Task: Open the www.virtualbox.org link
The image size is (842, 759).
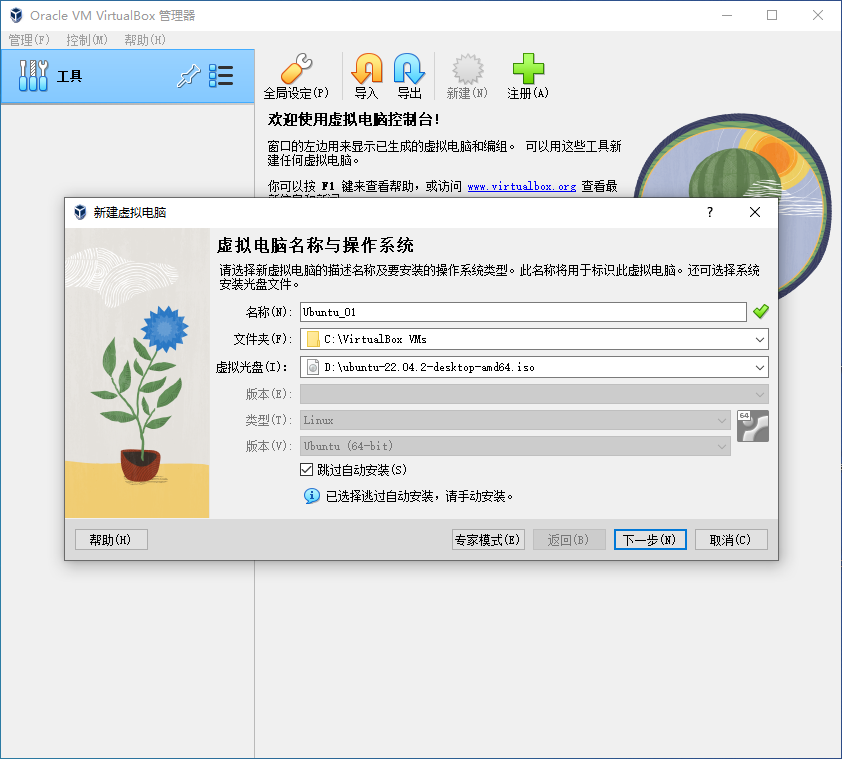Action: [x=521, y=186]
